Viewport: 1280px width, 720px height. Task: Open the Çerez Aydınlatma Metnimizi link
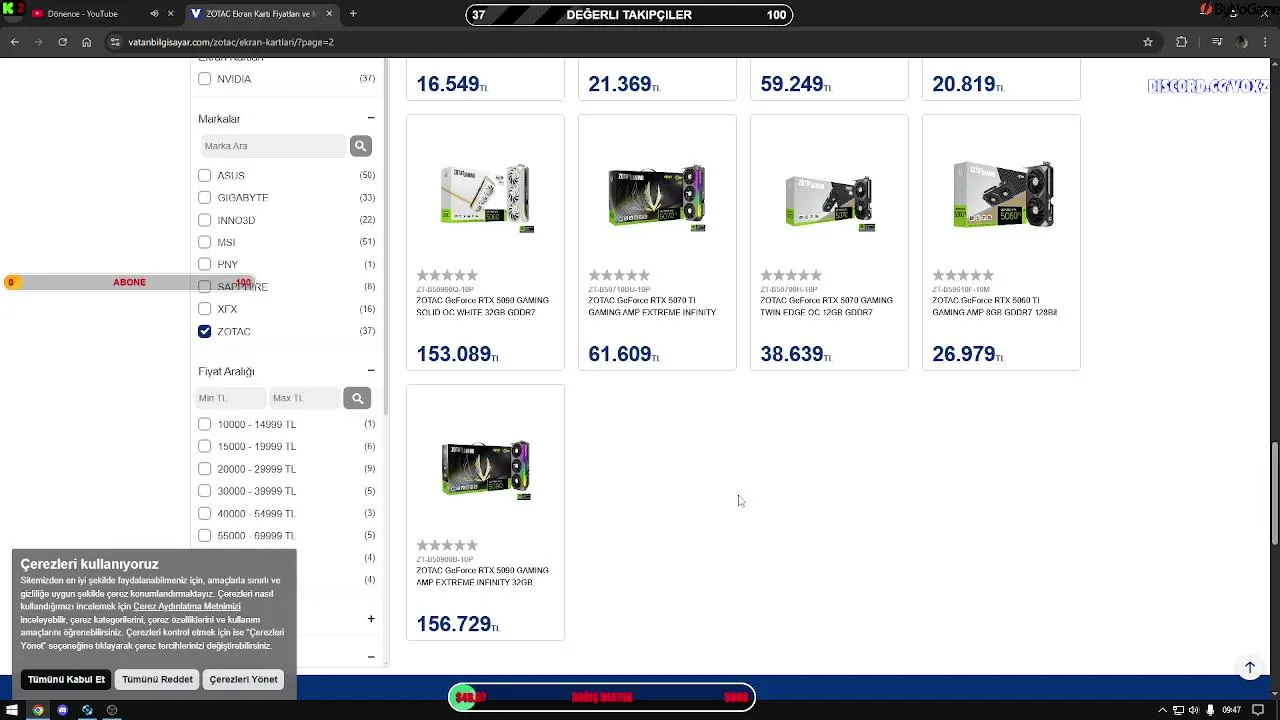point(187,606)
